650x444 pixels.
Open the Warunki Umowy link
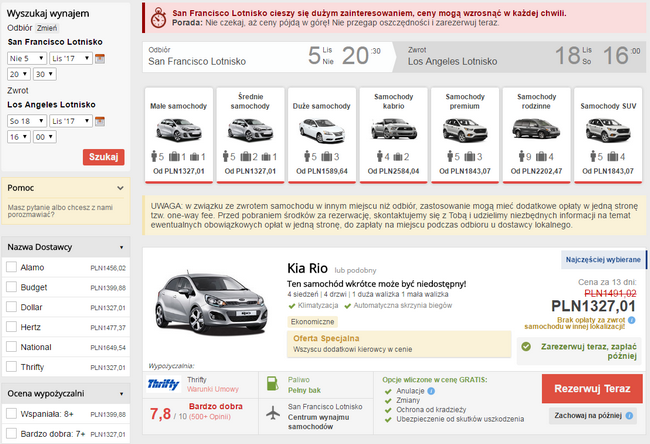[x=211, y=390]
